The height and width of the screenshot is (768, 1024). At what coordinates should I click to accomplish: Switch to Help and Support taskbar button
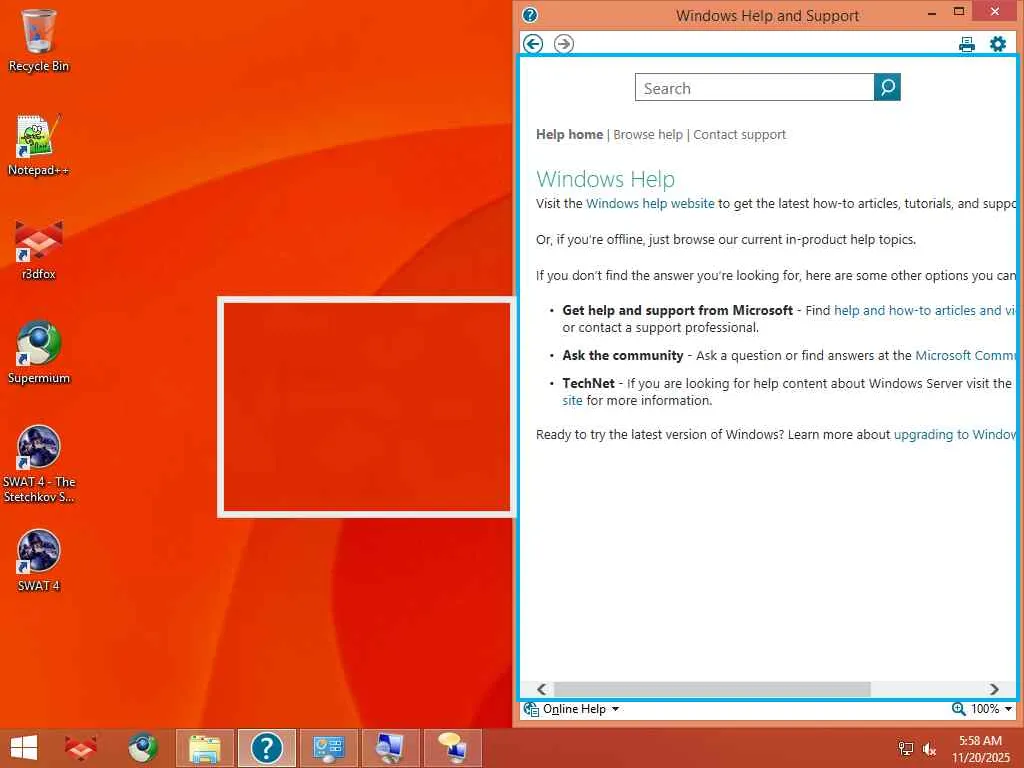coord(266,748)
